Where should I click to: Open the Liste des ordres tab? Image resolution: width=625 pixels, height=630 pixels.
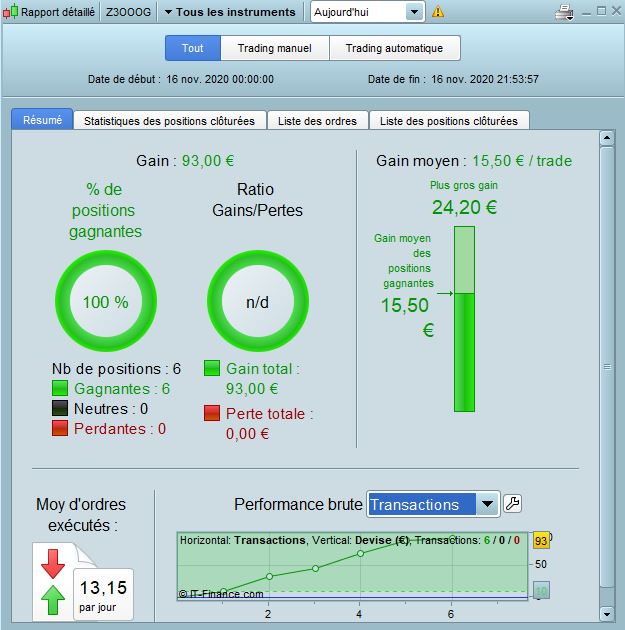tap(317, 121)
